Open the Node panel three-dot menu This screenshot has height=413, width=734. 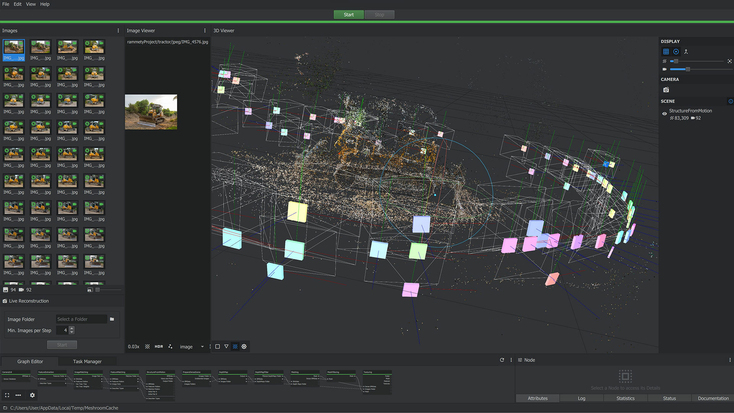pyautogui.click(x=729, y=360)
